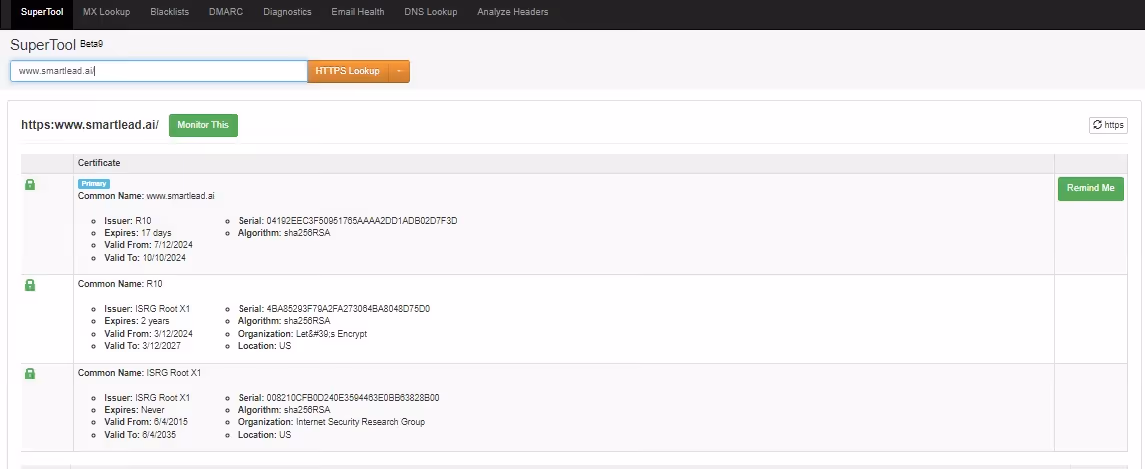Open Email Health from the navigation bar
Image resolution: width=1145 pixels, height=469 pixels.
coord(358,12)
